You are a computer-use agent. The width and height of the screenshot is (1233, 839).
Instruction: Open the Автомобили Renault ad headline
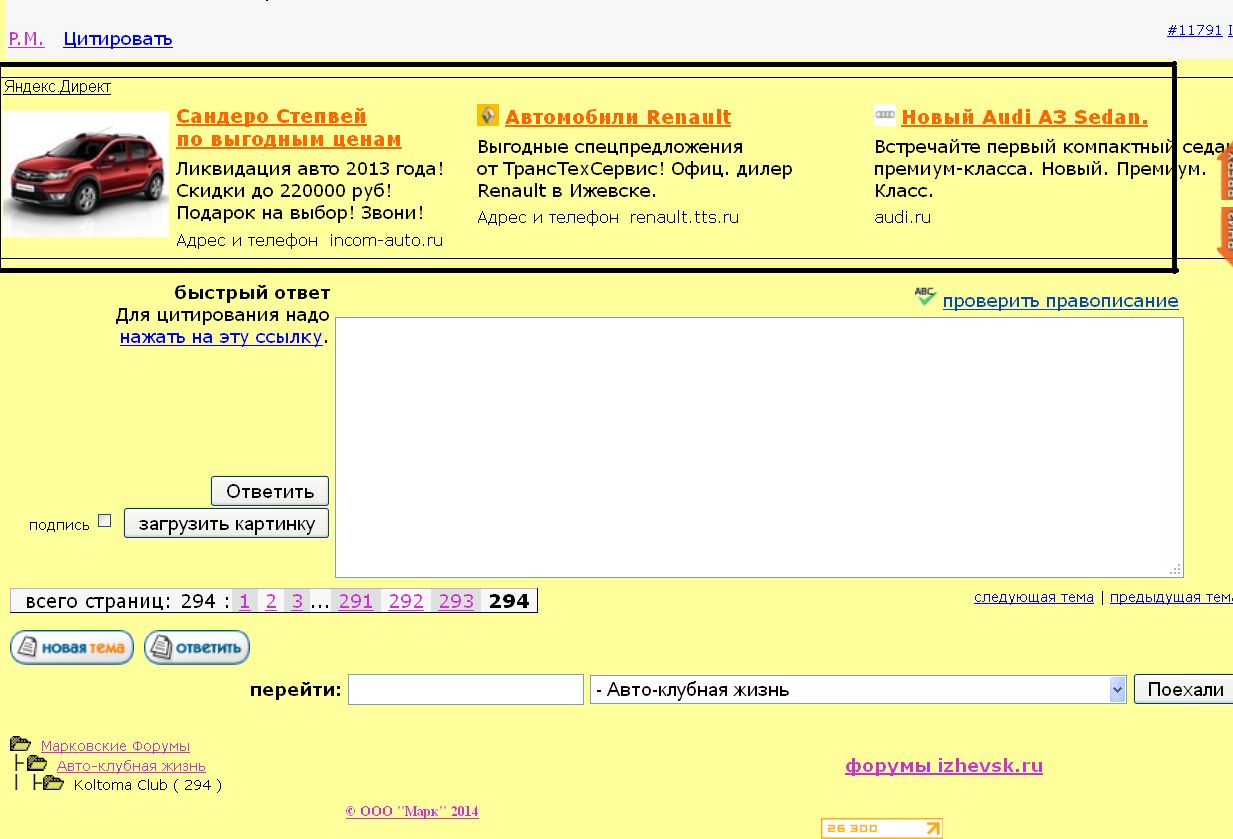(618, 117)
